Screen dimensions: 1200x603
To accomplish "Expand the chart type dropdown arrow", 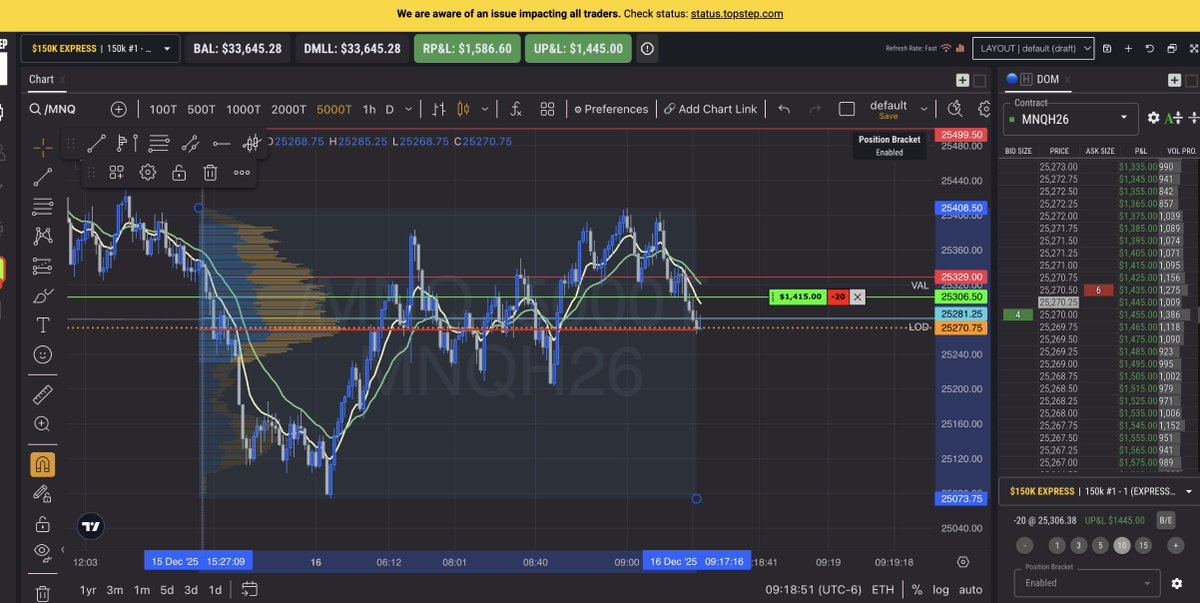I will pos(486,109).
